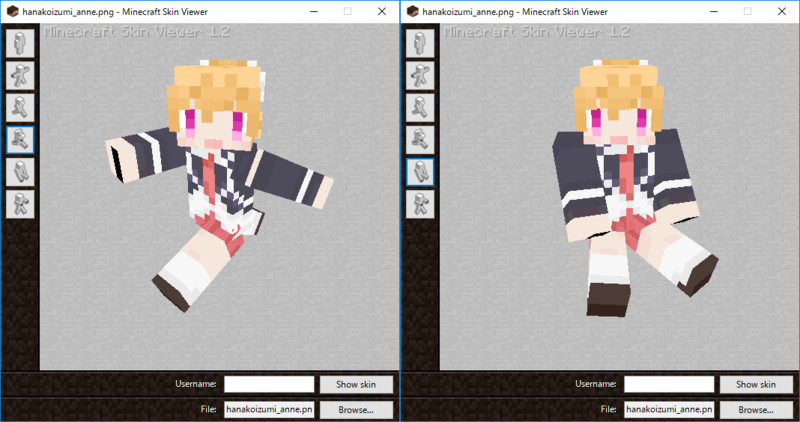Select the fourth pose icon in right window
The image size is (800, 422).
tap(420, 140)
